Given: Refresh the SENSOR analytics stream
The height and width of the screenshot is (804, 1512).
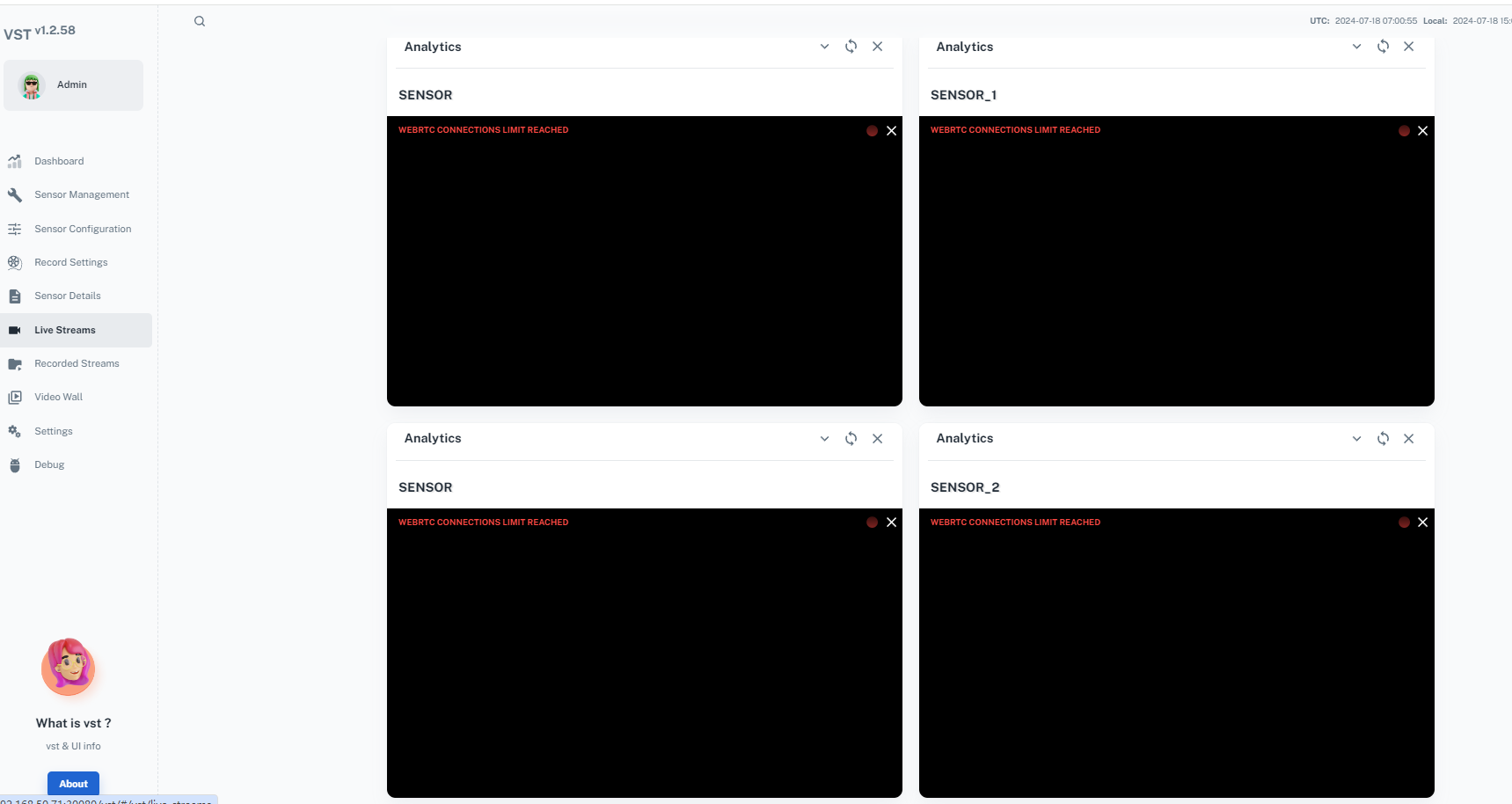Looking at the screenshot, I should 851,46.
